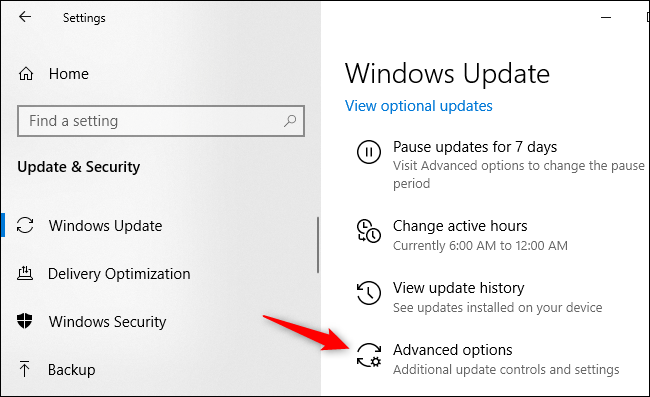Click the Windows Security shield icon

click(x=24, y=321)
